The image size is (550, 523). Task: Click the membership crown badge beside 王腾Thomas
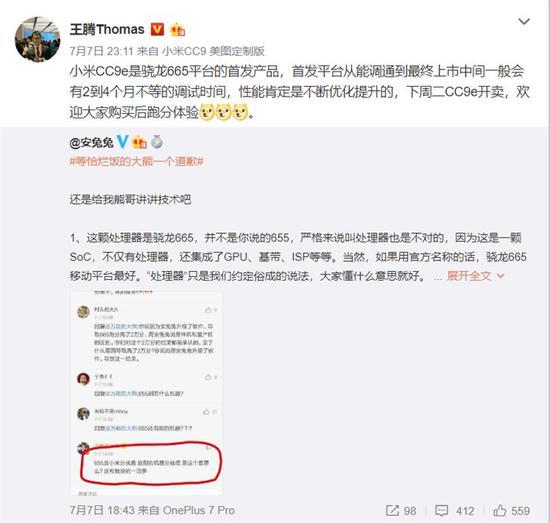(177, 30)
